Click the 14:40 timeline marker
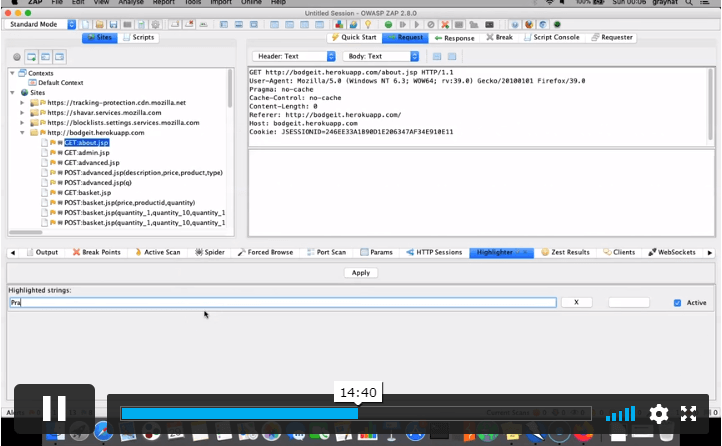The width and height of the screenshot is (722, 446). (x=358, y=392)
